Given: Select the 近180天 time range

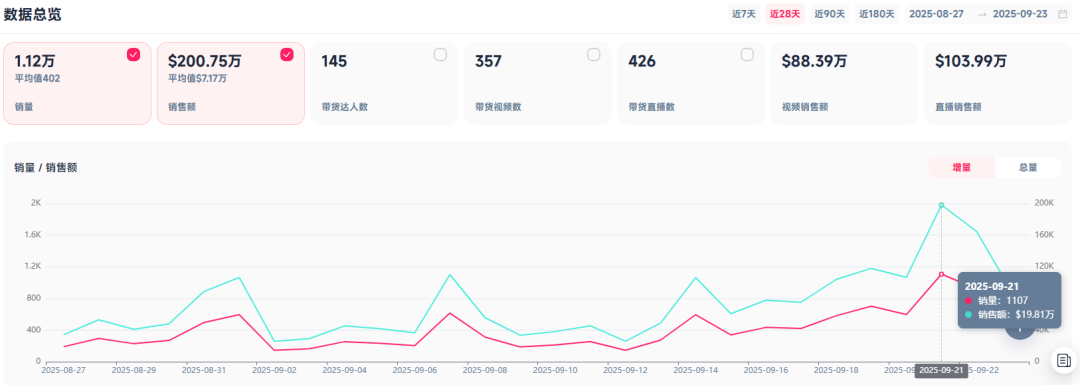Looking at the screenshot, I should click(x=876, y=14).
